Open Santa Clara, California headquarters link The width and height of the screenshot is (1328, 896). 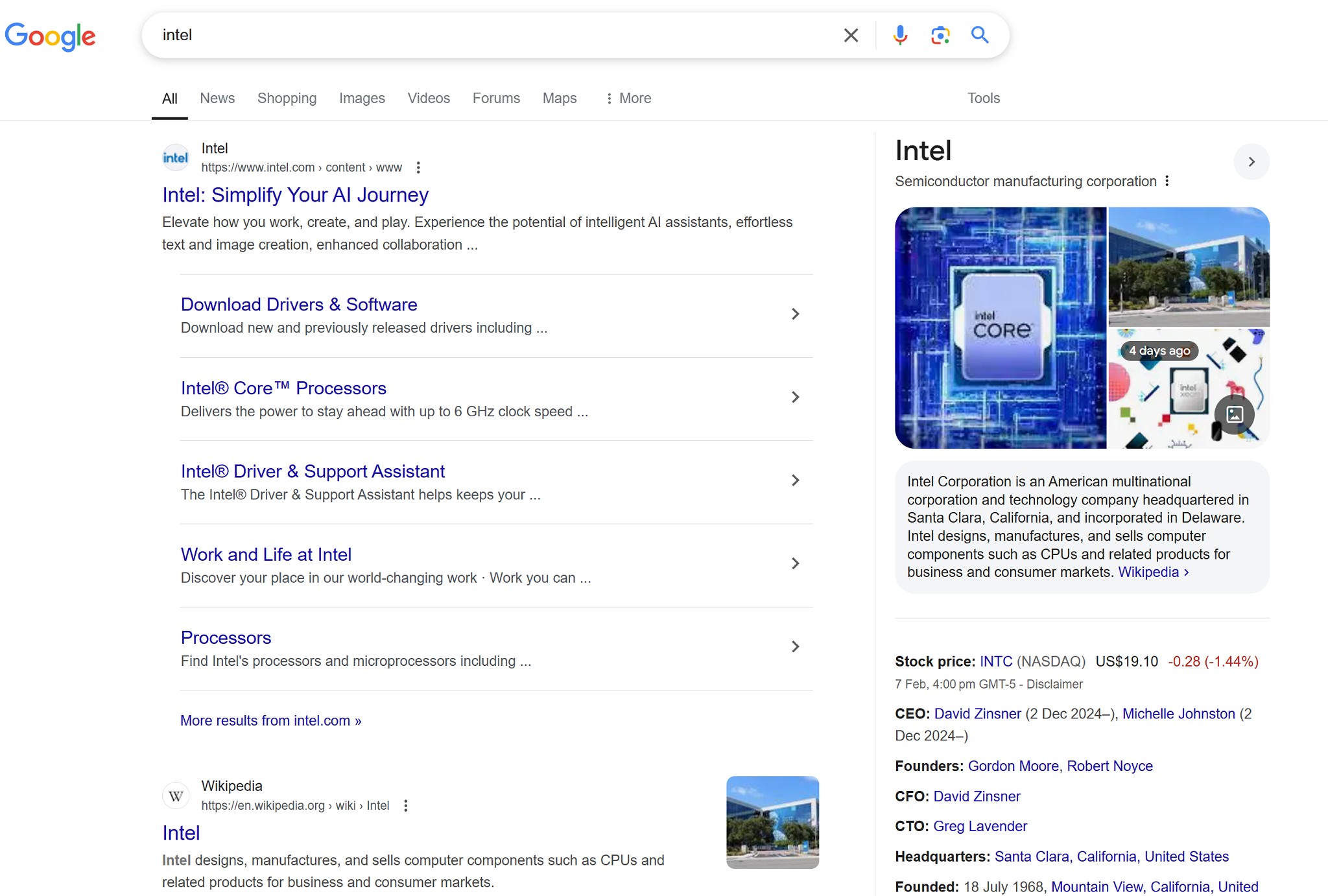[x=1111, y=856]
